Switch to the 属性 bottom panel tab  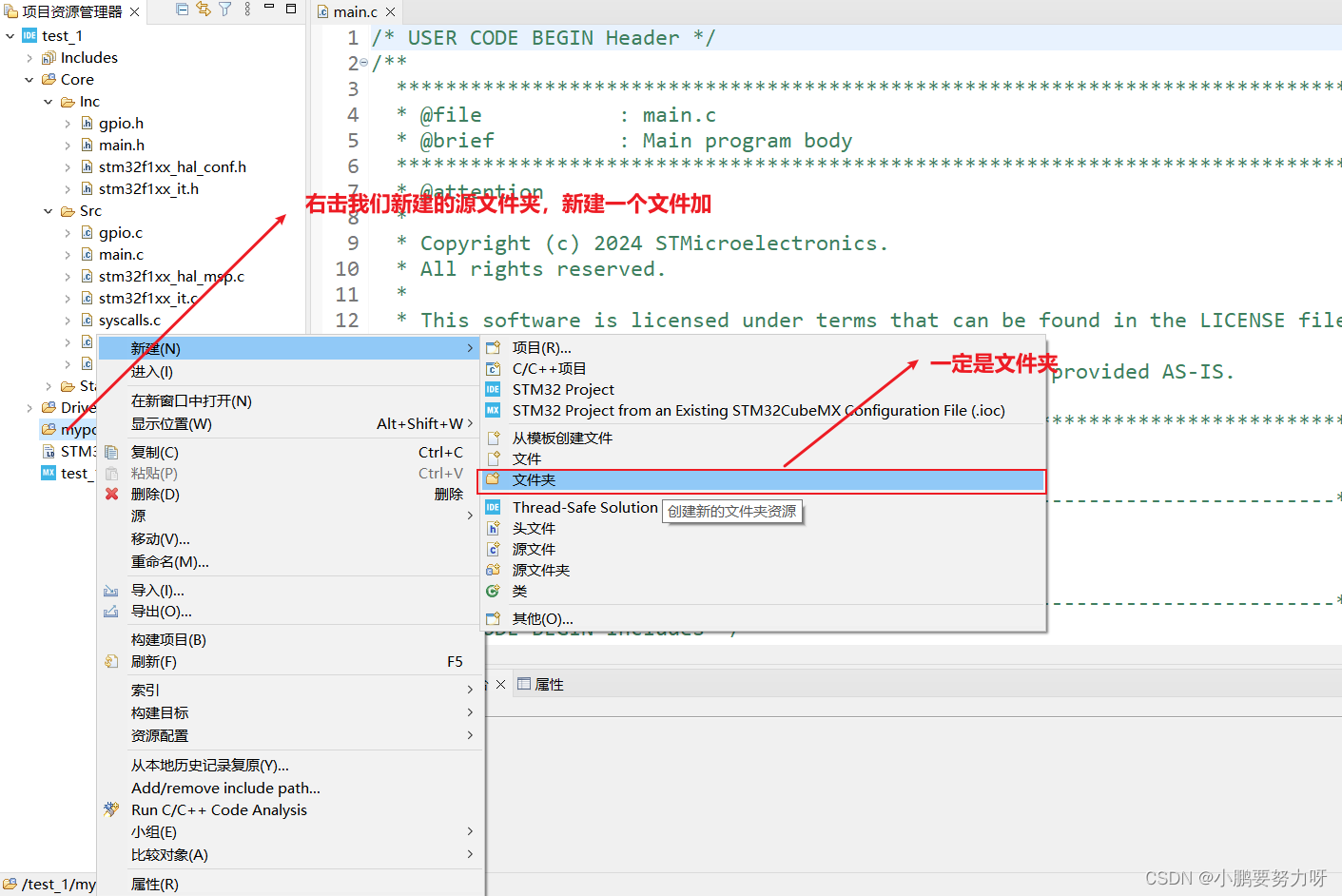click(540, 684)
